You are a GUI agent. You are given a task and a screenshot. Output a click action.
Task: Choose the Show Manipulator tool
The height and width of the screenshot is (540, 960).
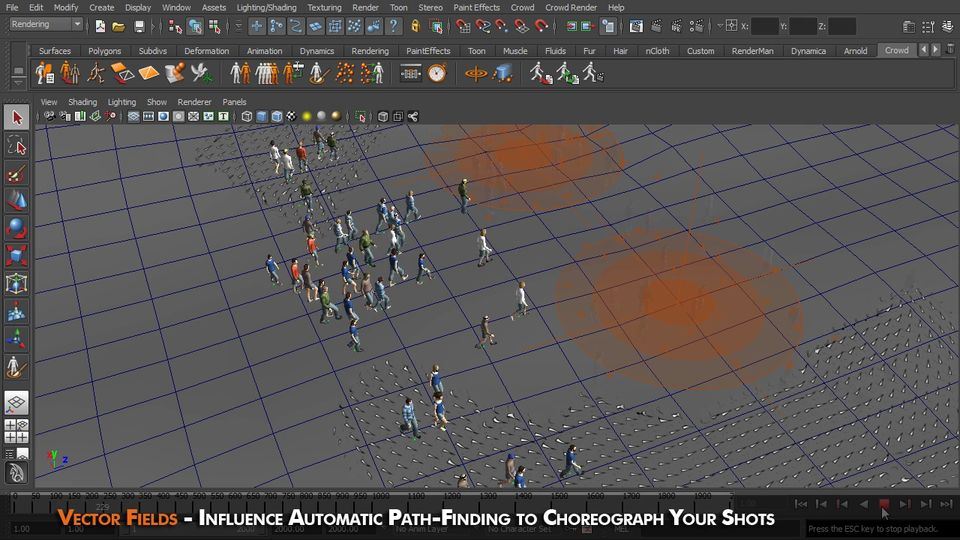[x=17, y=339]
